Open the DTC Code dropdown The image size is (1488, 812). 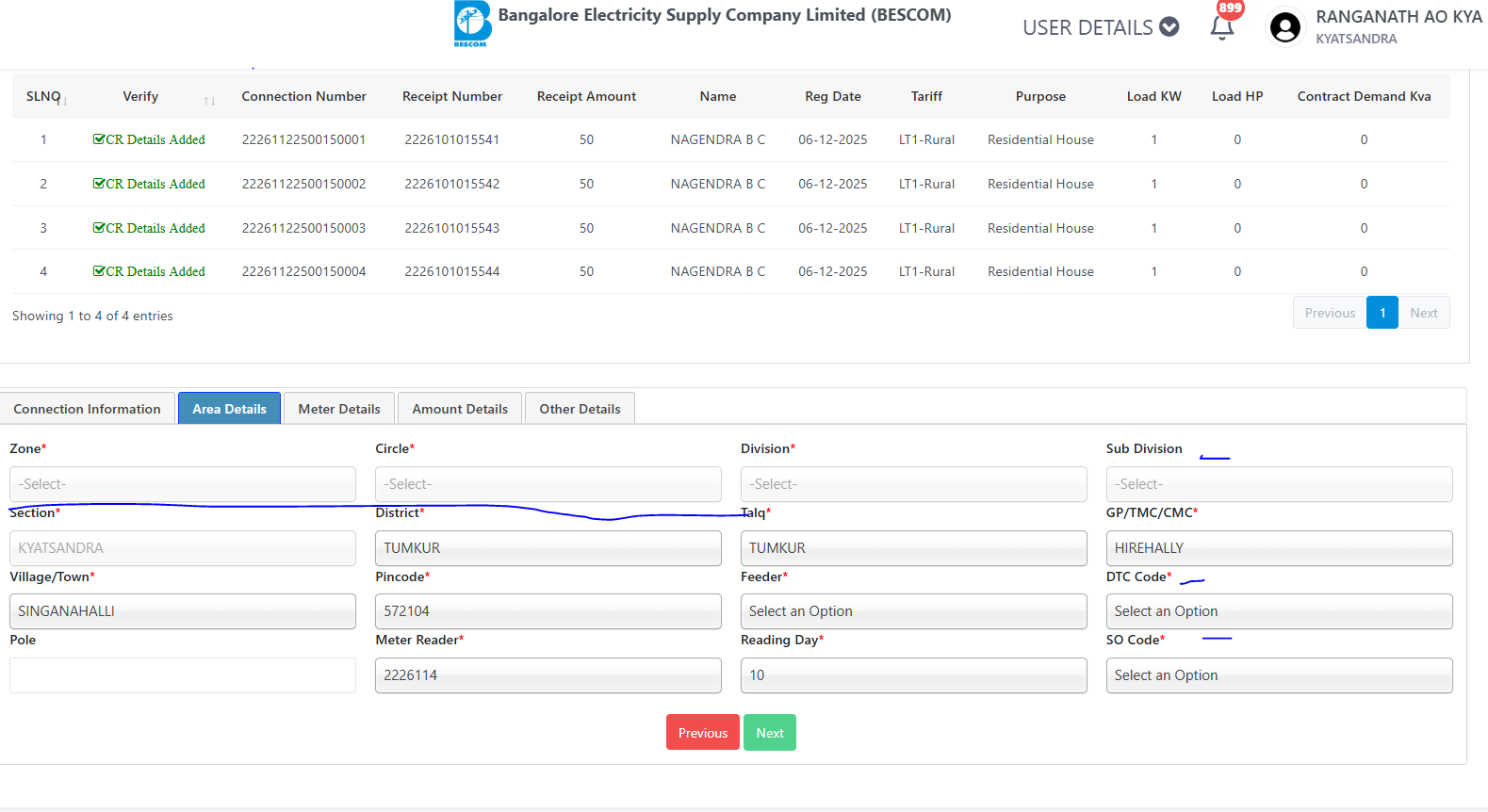(1278, 611)
